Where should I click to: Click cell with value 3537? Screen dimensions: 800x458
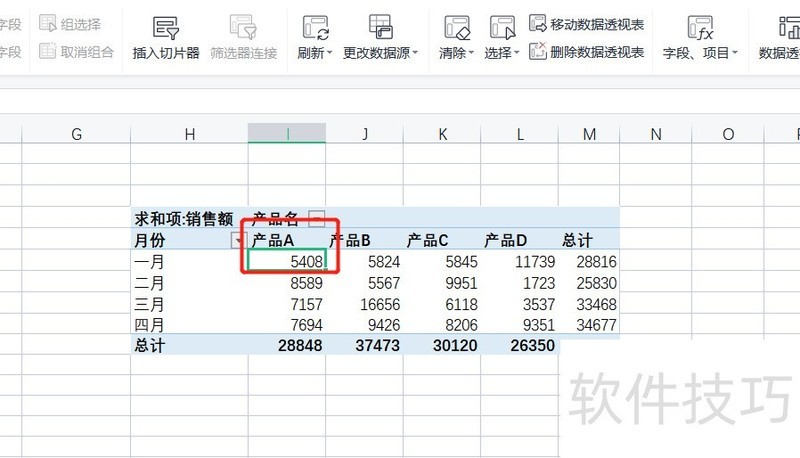(x=519, y=304)
